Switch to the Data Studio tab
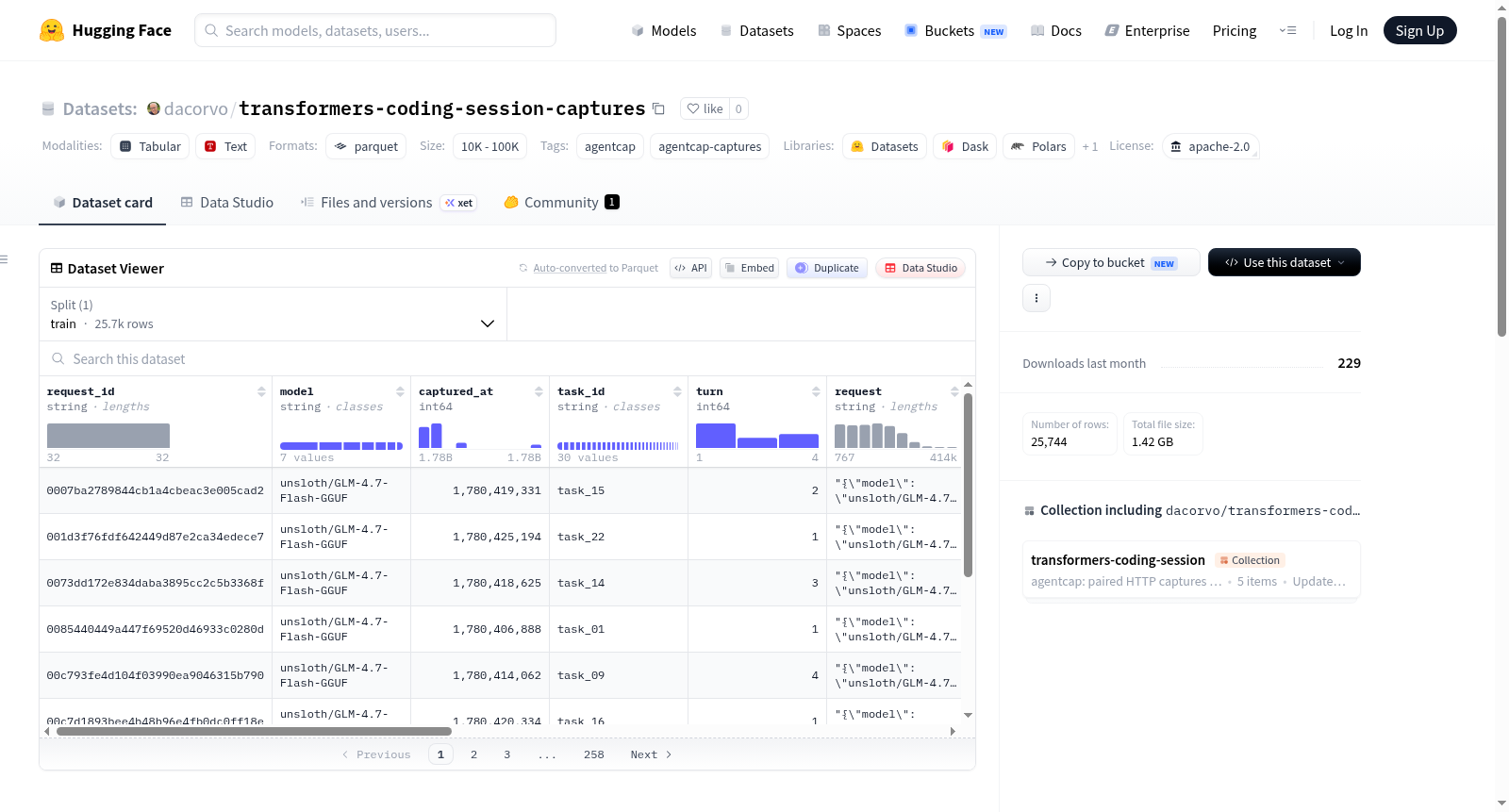This screenshot has width=1509, height=812. [227, 202]
